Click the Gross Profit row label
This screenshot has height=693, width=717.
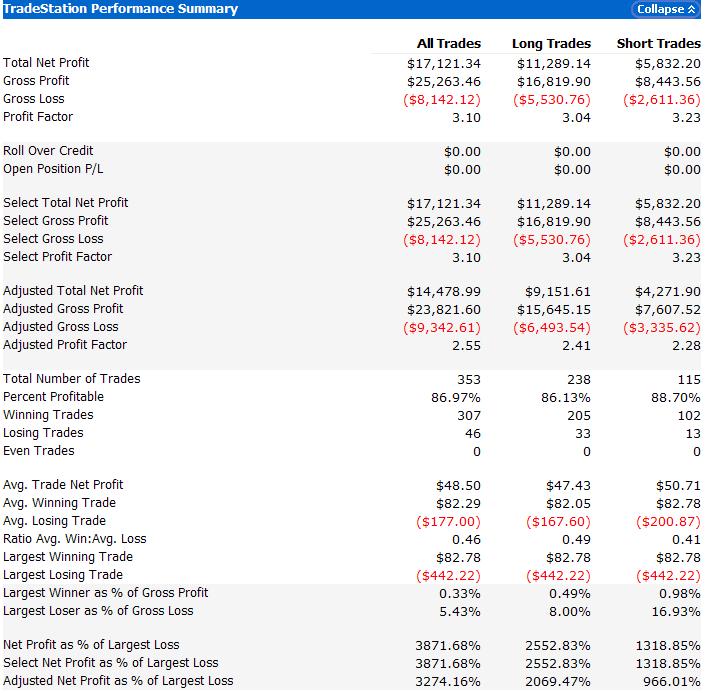tap(36, 81)
